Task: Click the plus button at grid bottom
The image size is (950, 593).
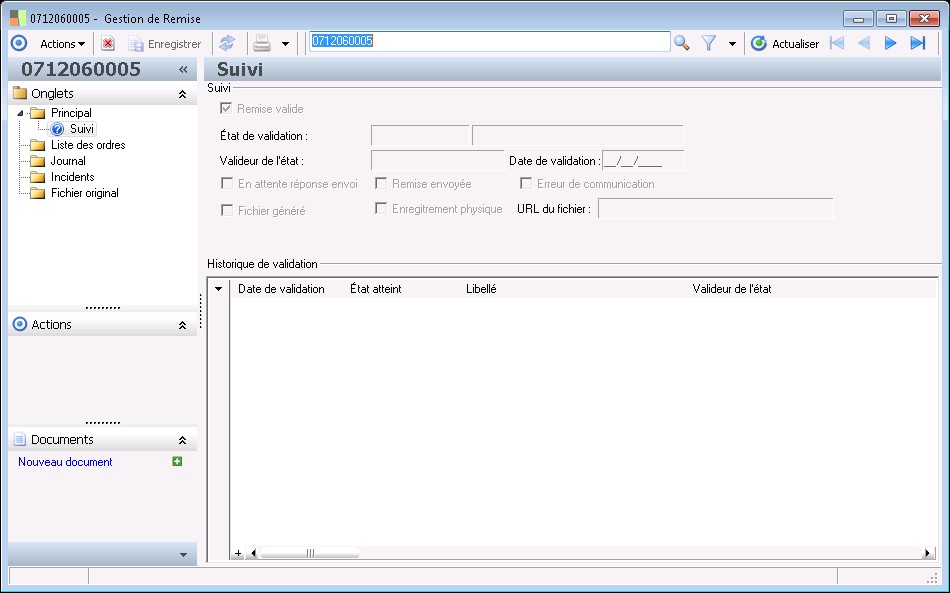Action: [238, 553]
